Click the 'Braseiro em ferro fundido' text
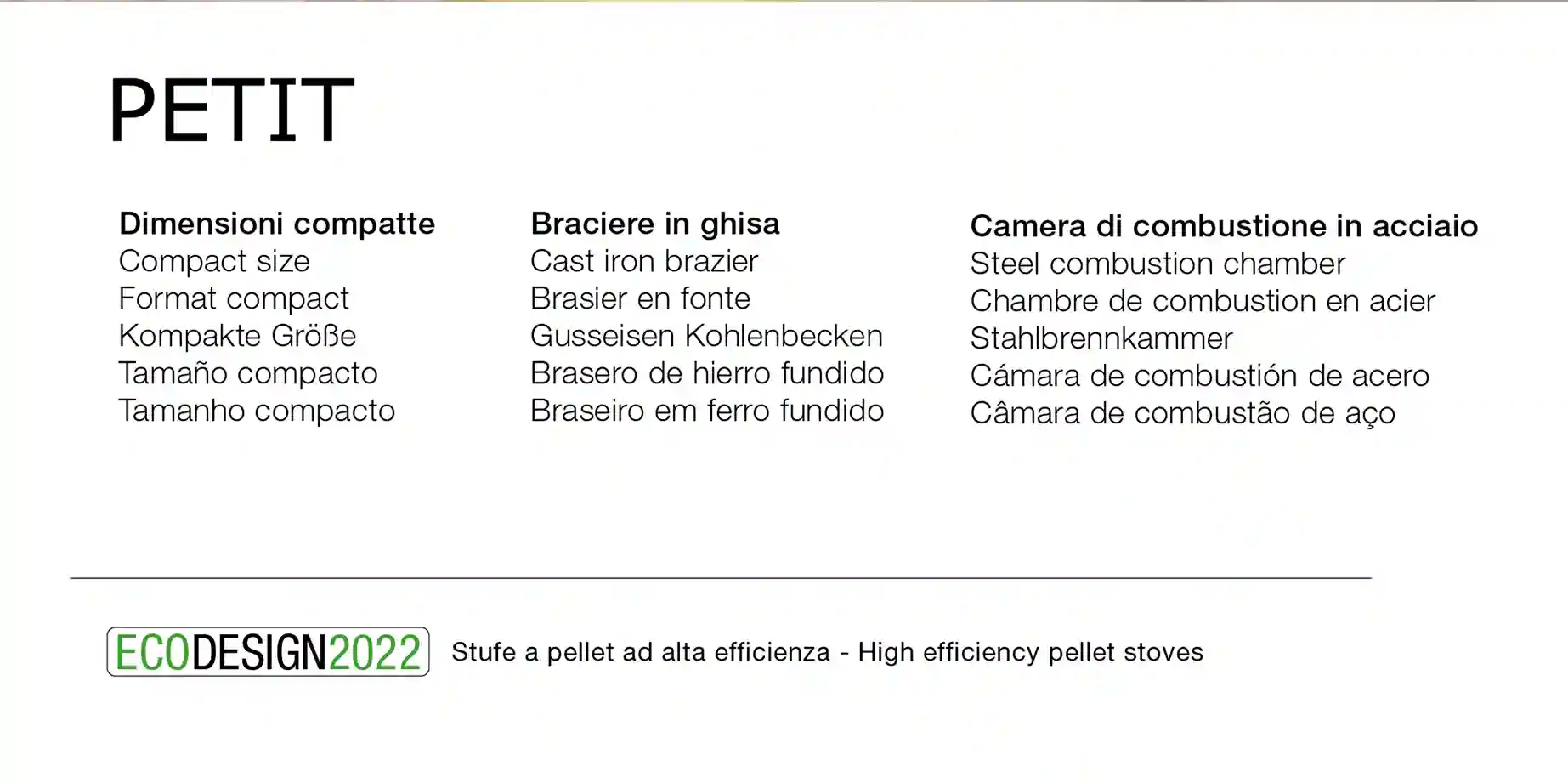This screenshot has height=783, width=1568. [707, 411]
